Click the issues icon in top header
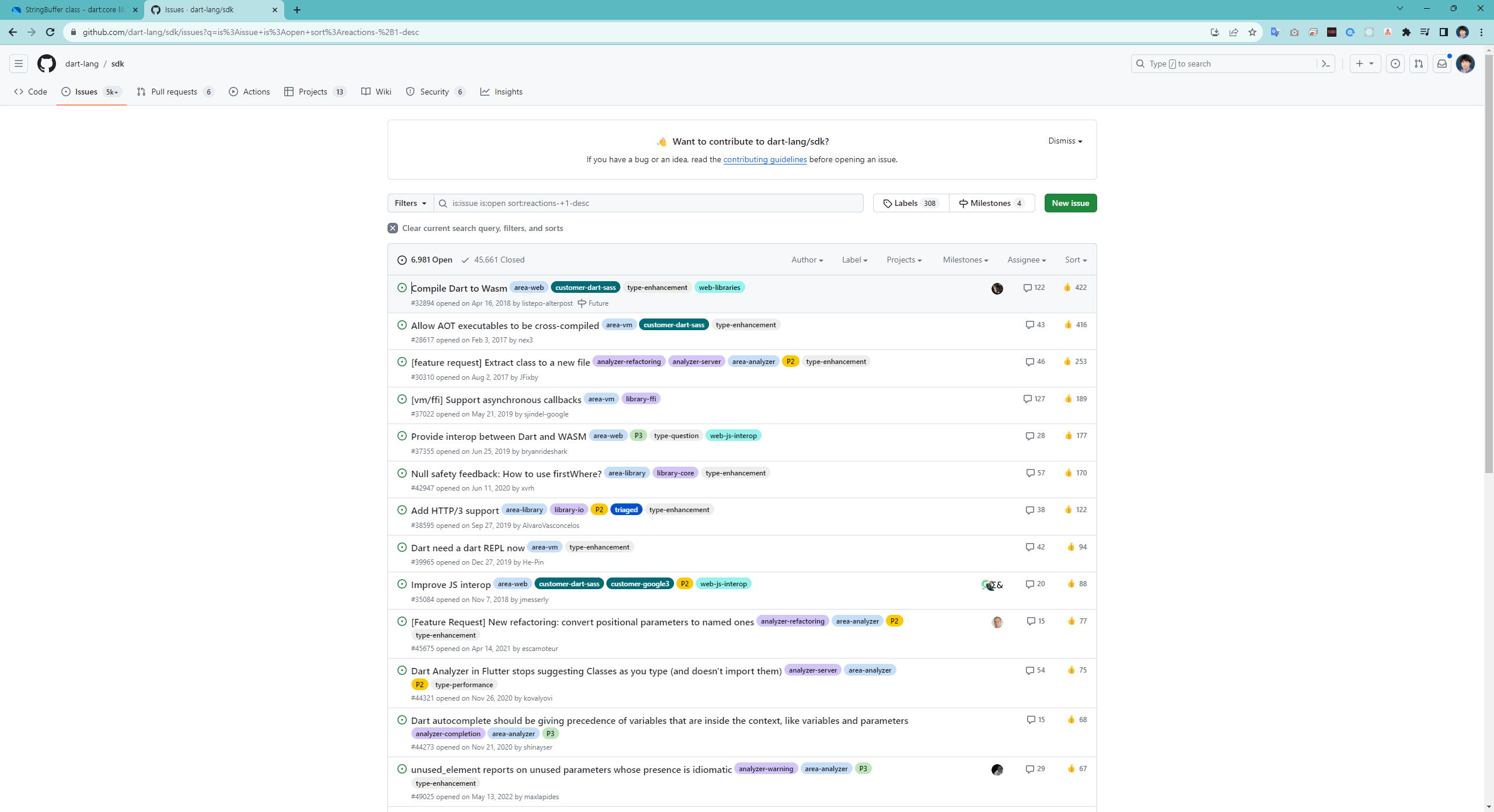The width and height of the screenshot is (1494, 812). coord(1395,64)
